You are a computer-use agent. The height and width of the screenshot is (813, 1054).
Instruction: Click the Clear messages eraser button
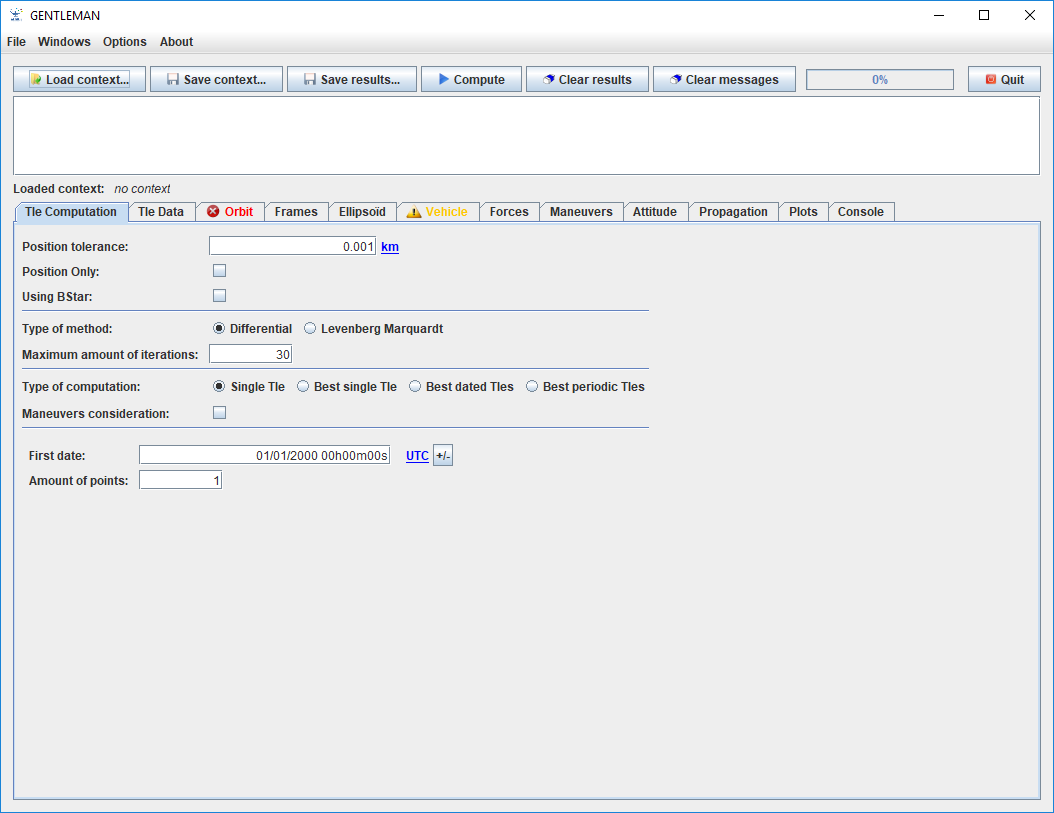(723, 80)
